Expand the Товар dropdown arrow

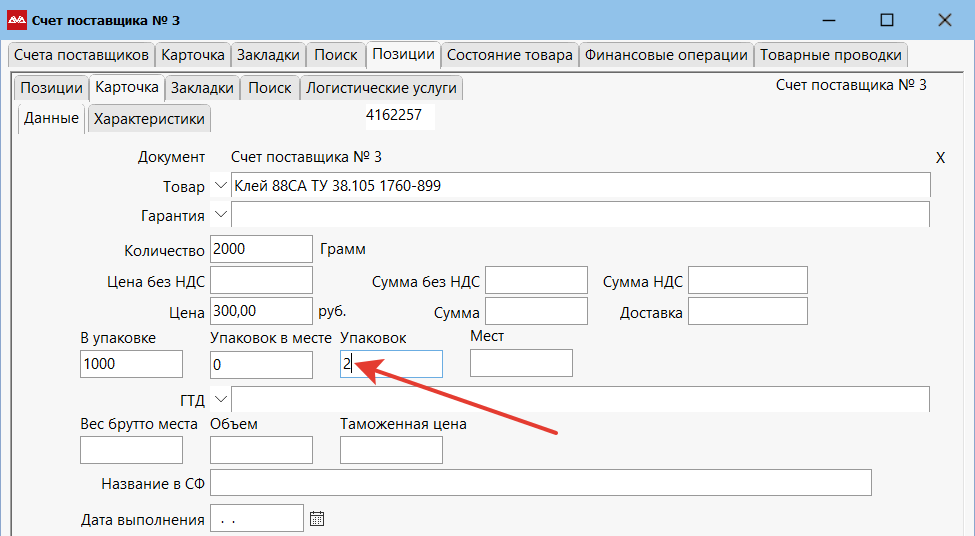[x=221, y=186]
